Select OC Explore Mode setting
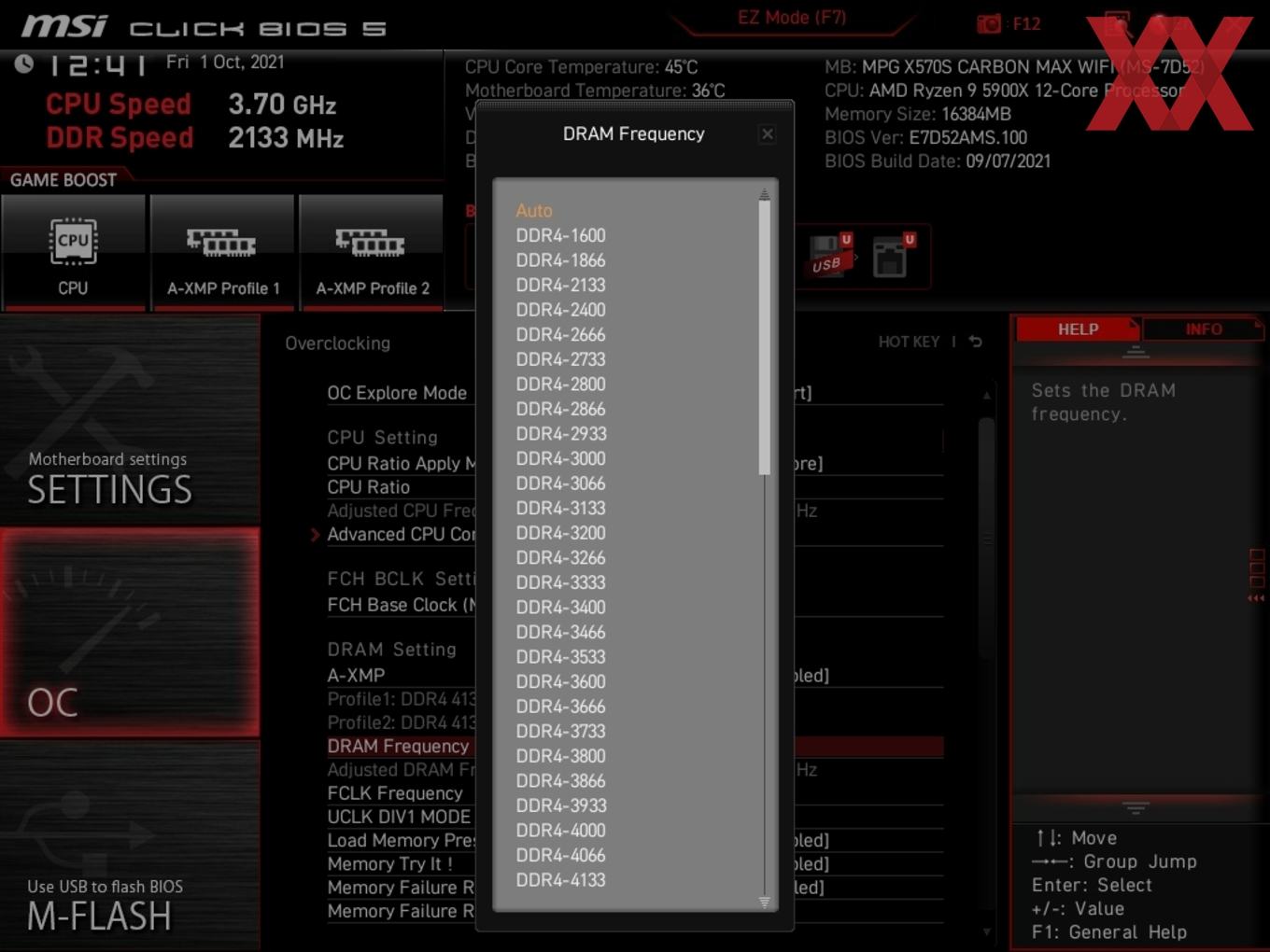Screen dimensions: 1270x952 coord(397,393)
